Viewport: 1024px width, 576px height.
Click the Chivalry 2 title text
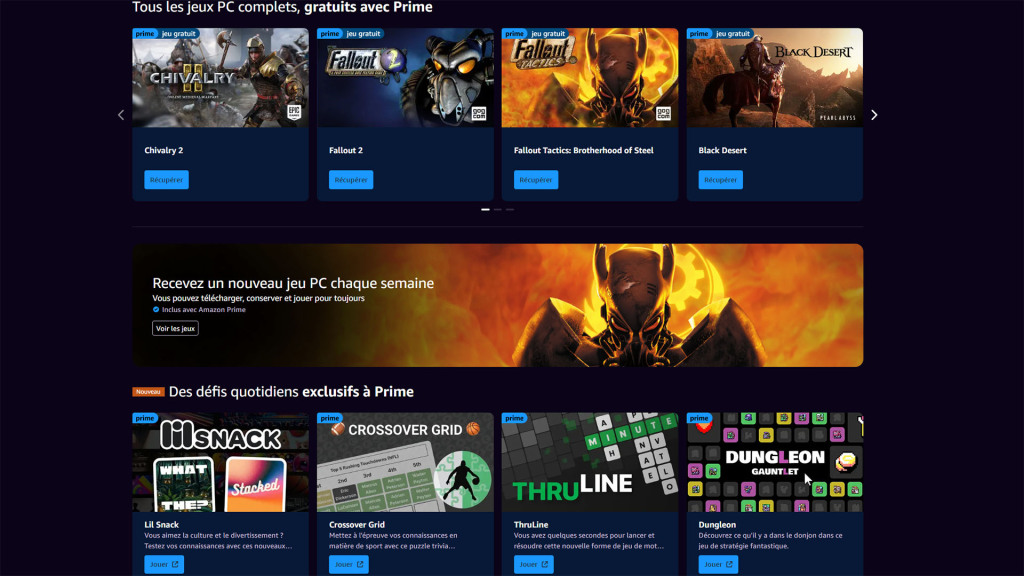point(164,150)
